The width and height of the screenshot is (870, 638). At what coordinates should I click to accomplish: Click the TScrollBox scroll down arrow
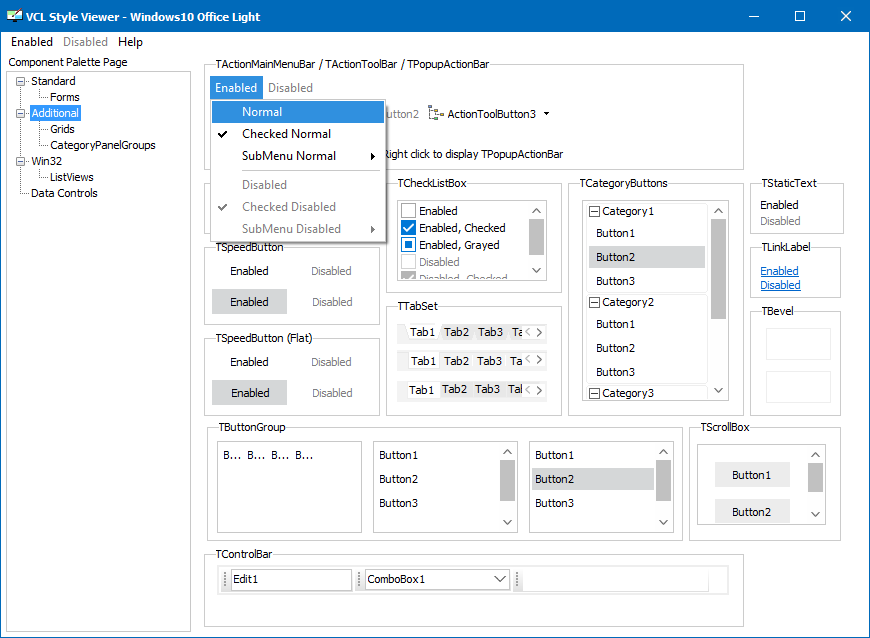point(815,514)
